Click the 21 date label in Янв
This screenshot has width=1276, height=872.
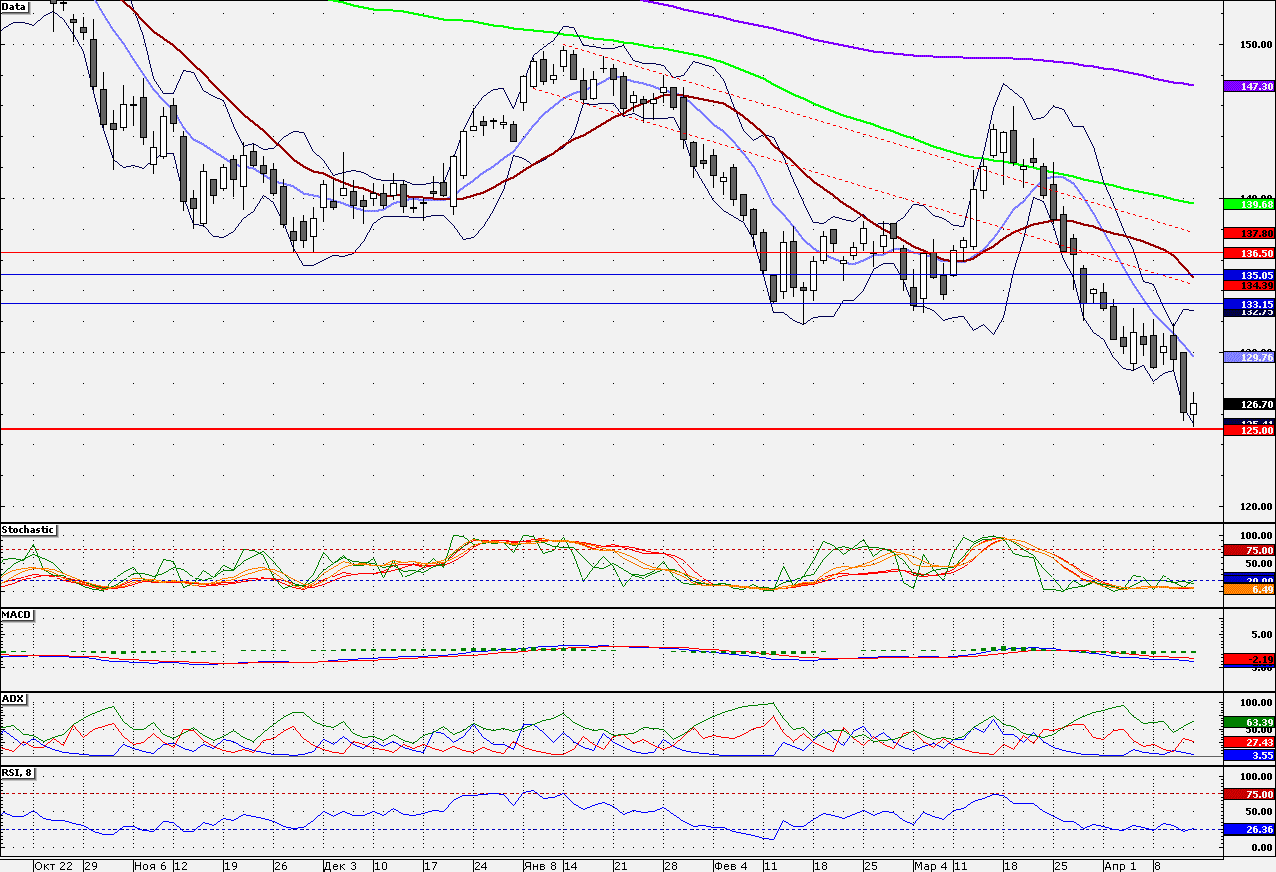tap(620, 865)
